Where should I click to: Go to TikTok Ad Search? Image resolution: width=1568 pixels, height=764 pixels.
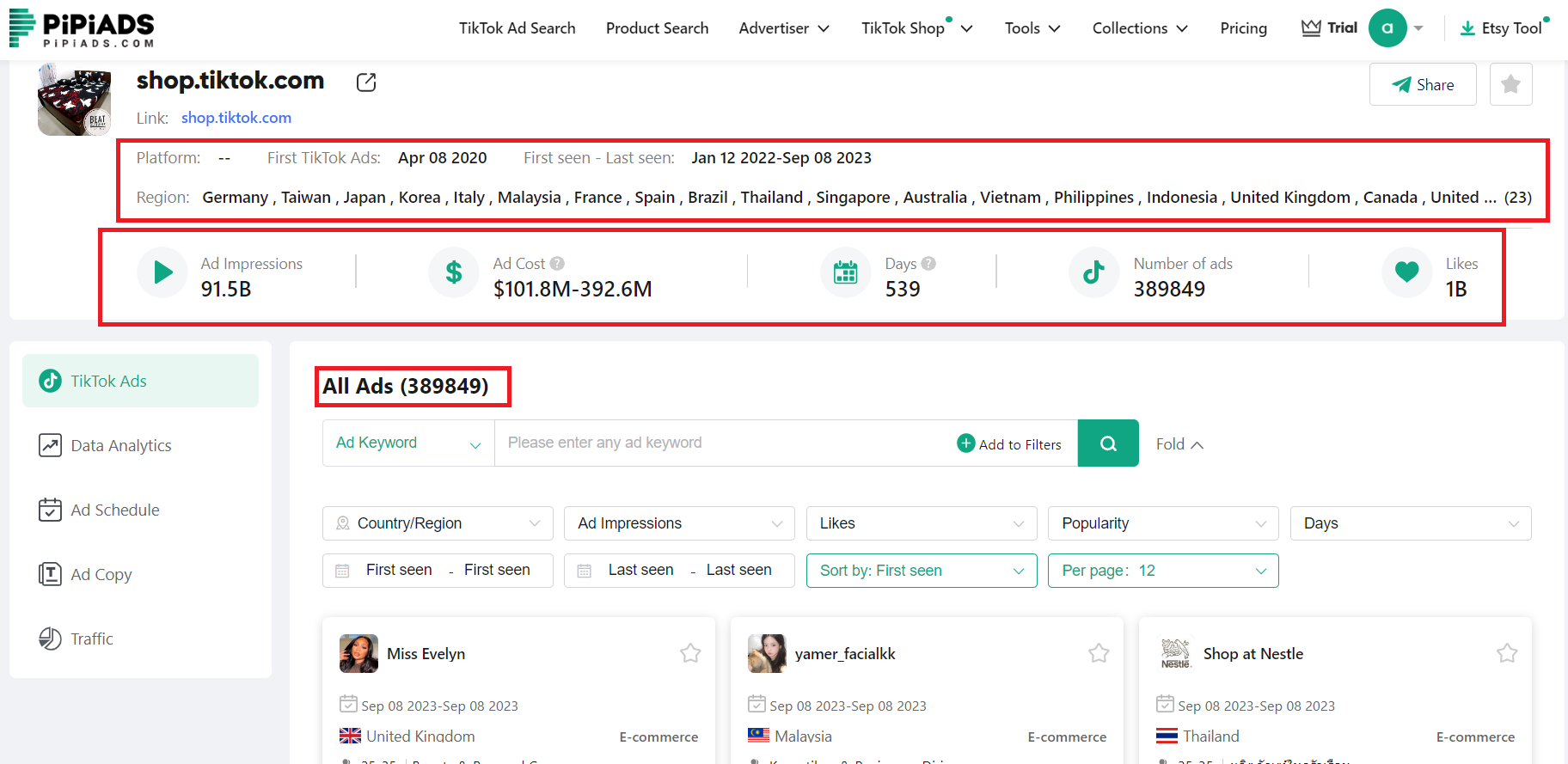(x=518, y=28)
